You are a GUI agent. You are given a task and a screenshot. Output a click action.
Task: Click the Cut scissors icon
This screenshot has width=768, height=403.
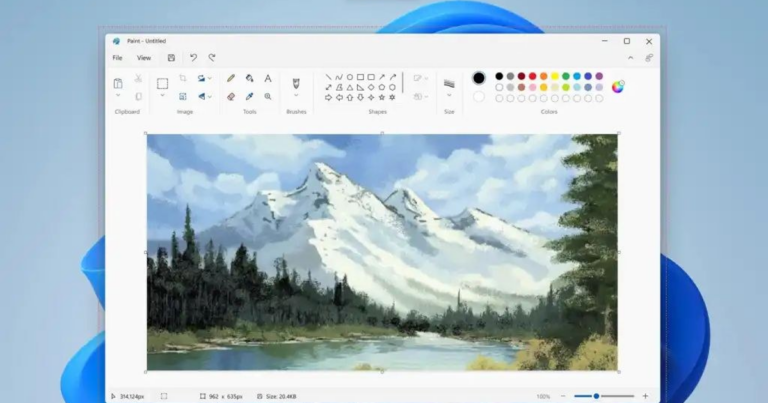(x=139, y=78)
